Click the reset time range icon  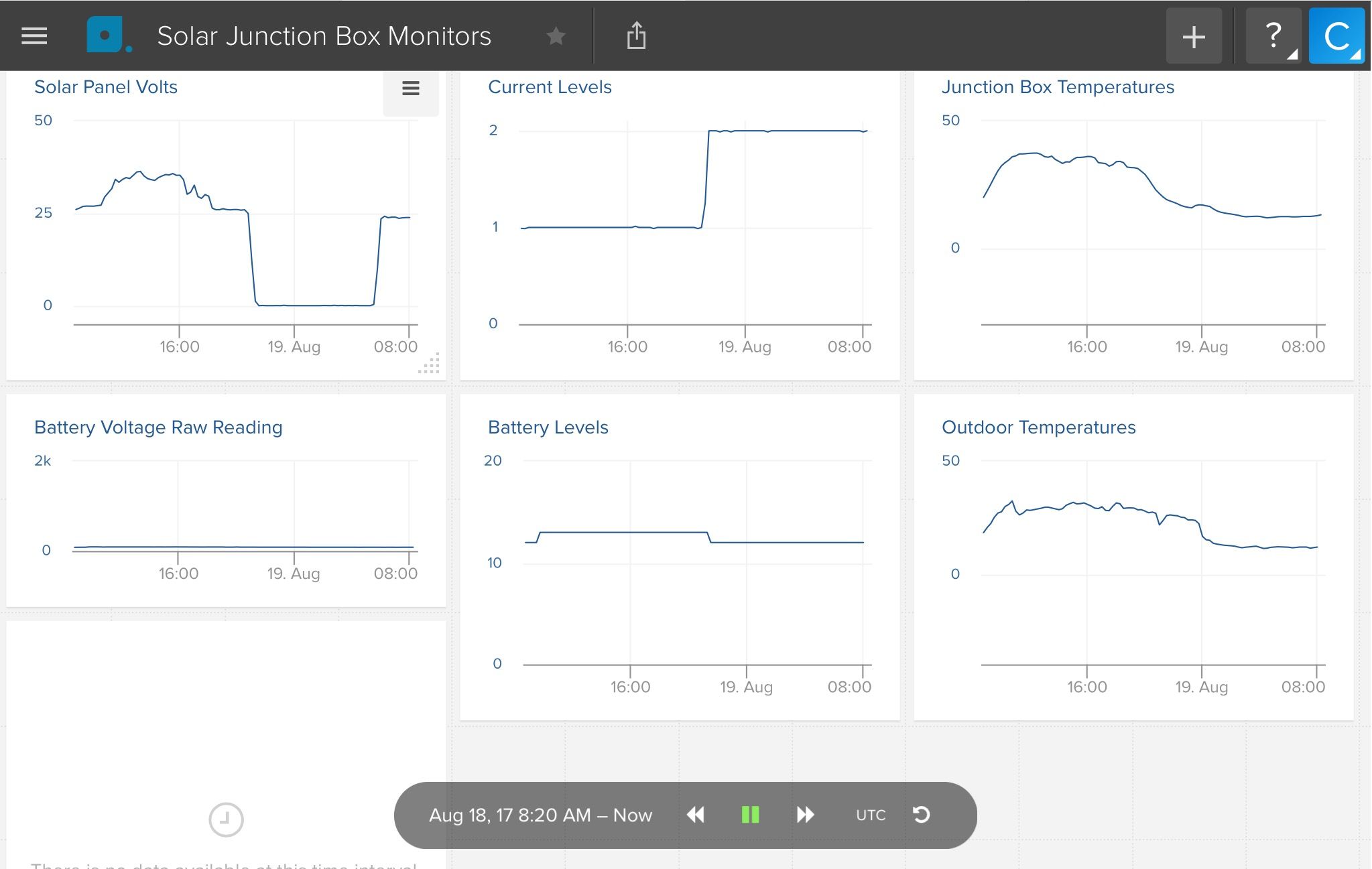pyautogui.click(x=922, y=815)
